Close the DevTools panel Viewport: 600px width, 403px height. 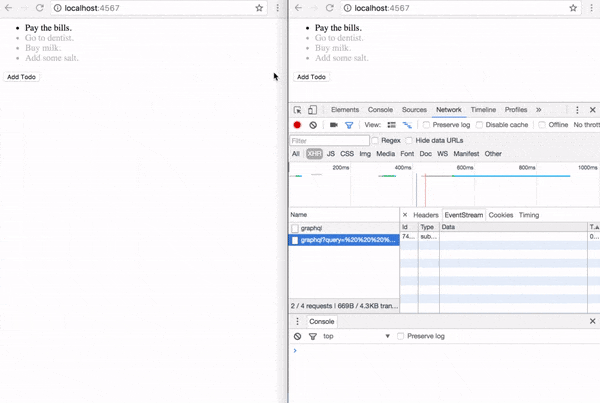coord(592,110)
